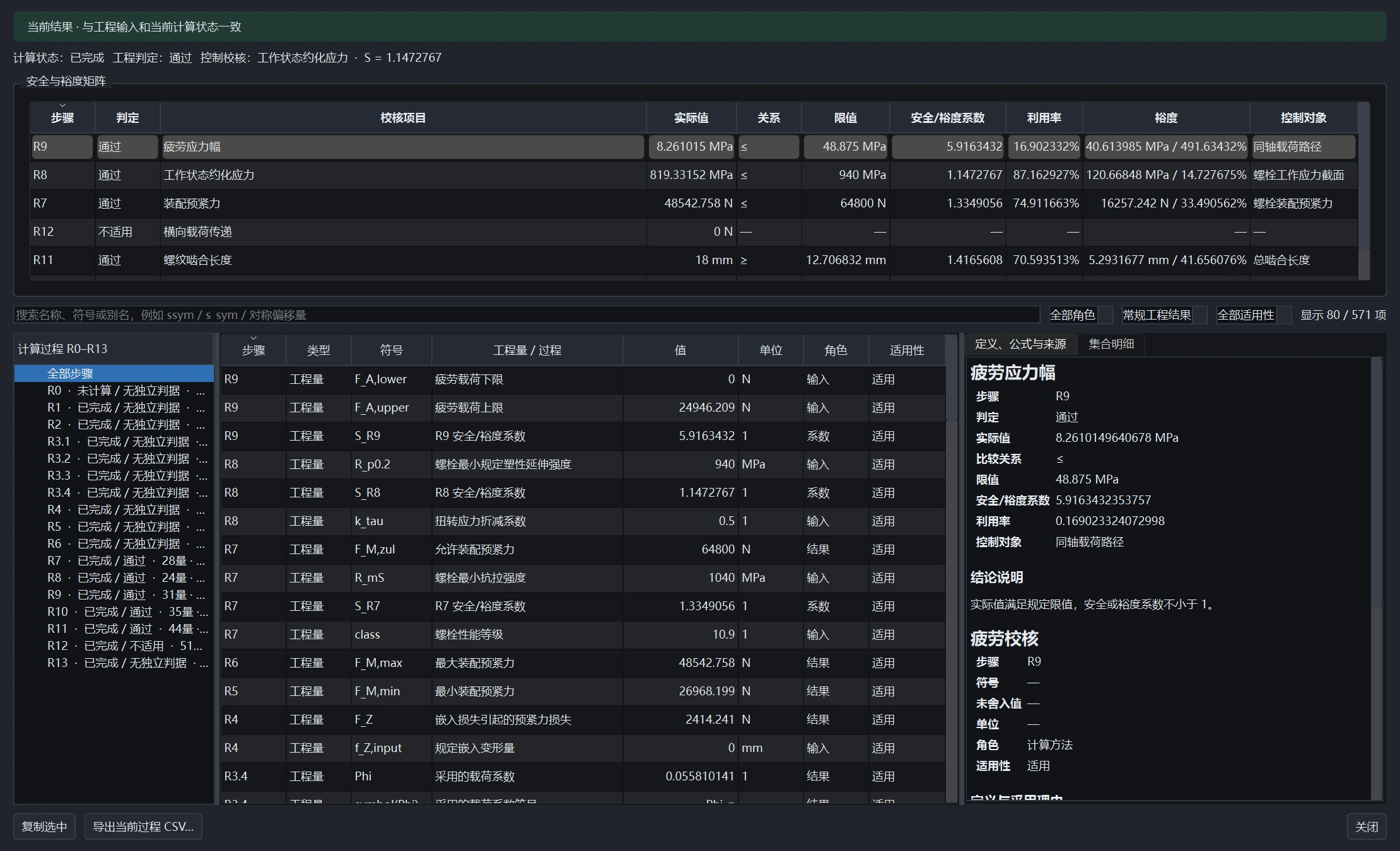Select the class 螺栓性能等级 row
This screenshot has height=851, width=1400.
pos(583,635)
